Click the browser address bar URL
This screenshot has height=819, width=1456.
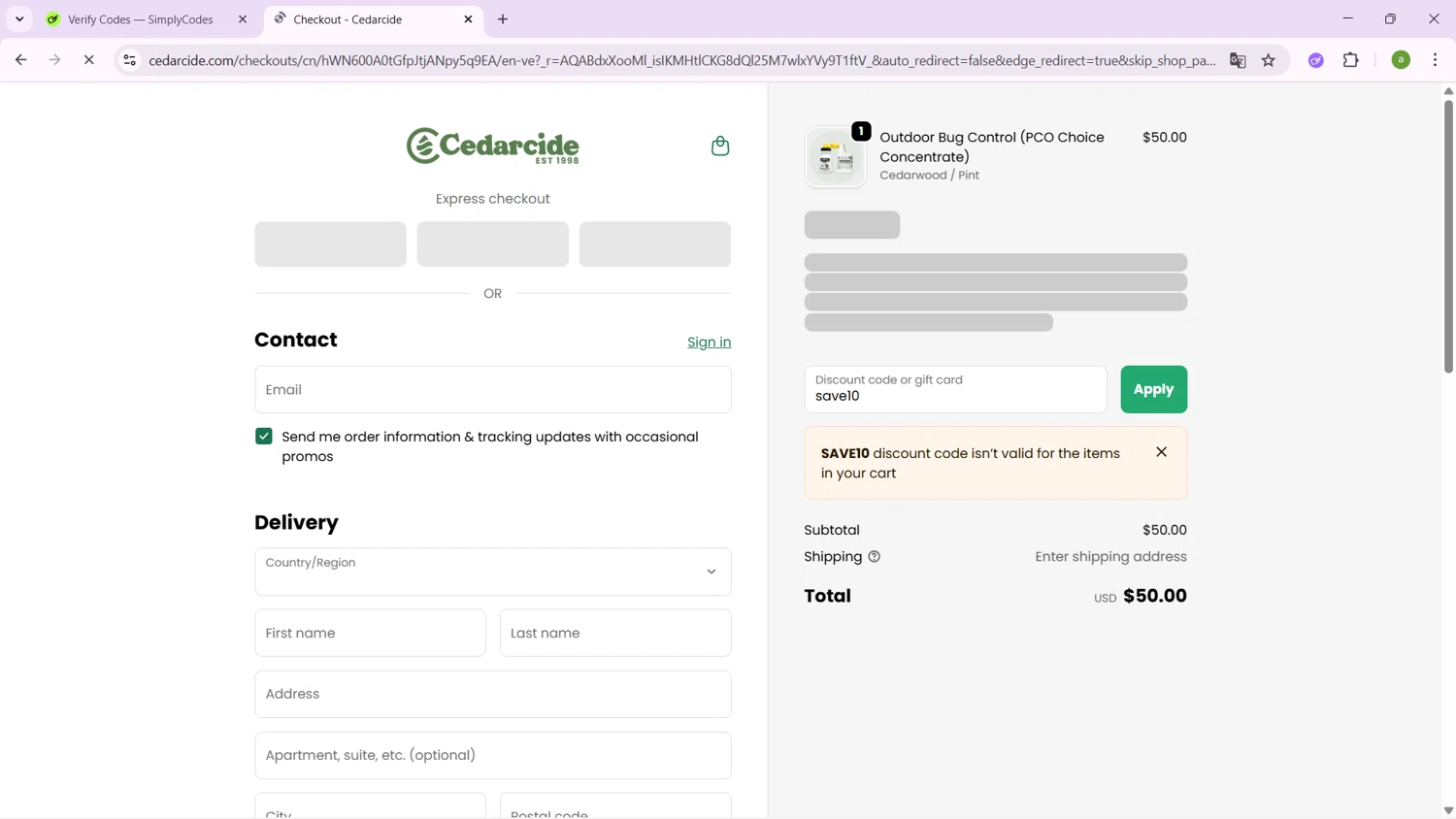click(x=681, y=60)
